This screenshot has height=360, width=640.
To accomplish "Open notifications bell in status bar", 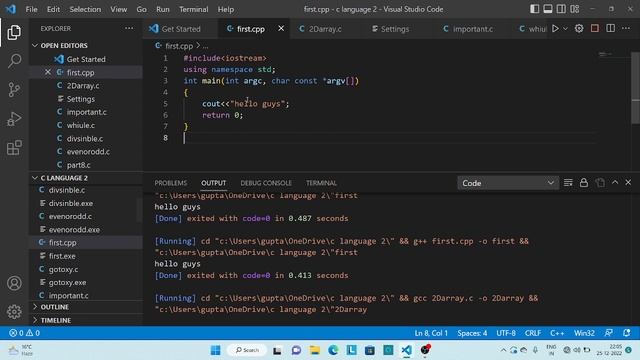I will [x=627, y=333].
